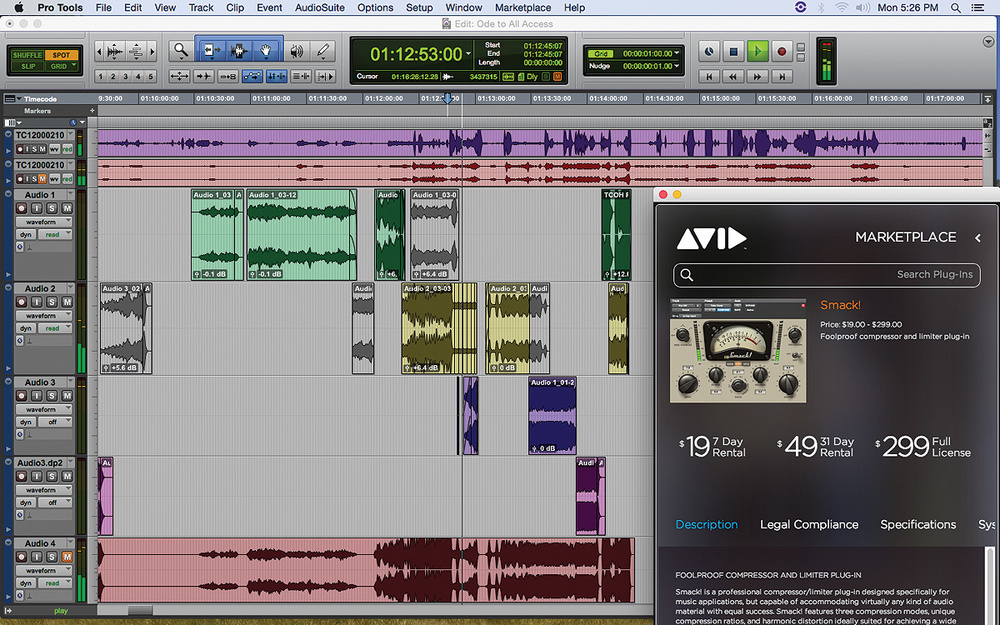Solo the Audio 2 track
The height and width of the screenshot is (625, 1000).
tap(52, 301)
